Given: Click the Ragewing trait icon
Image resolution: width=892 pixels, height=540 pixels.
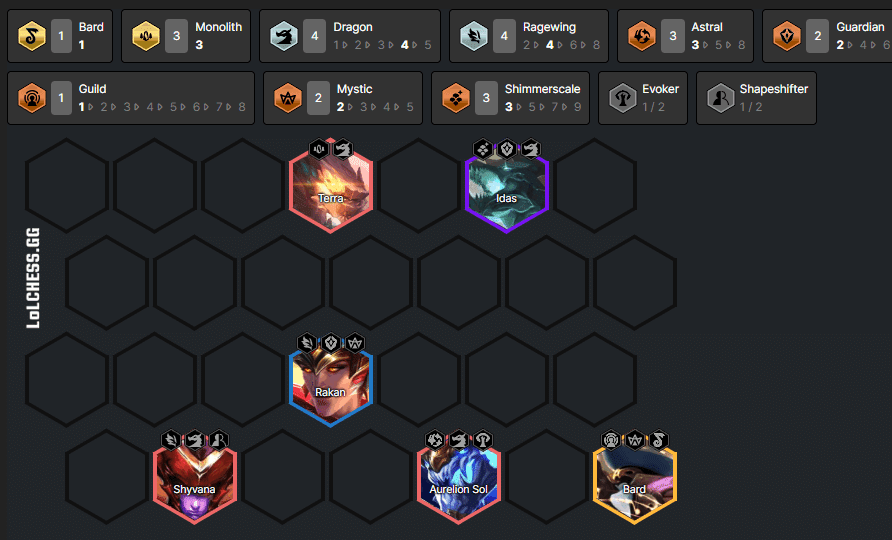Looking at the screenshot, I should tap(474, 36).
